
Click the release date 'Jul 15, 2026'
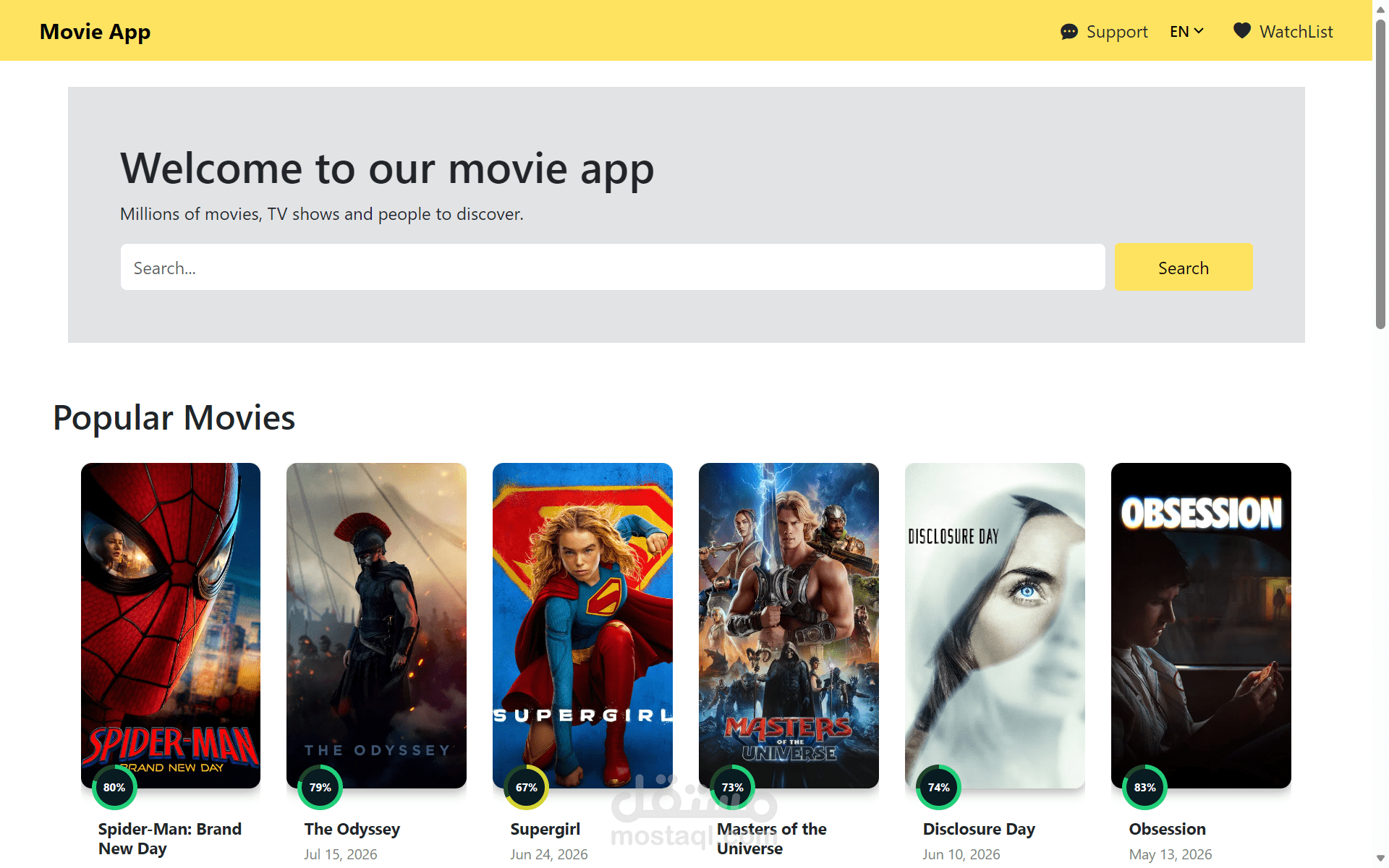pyautogui.click(x=341, y=854)
